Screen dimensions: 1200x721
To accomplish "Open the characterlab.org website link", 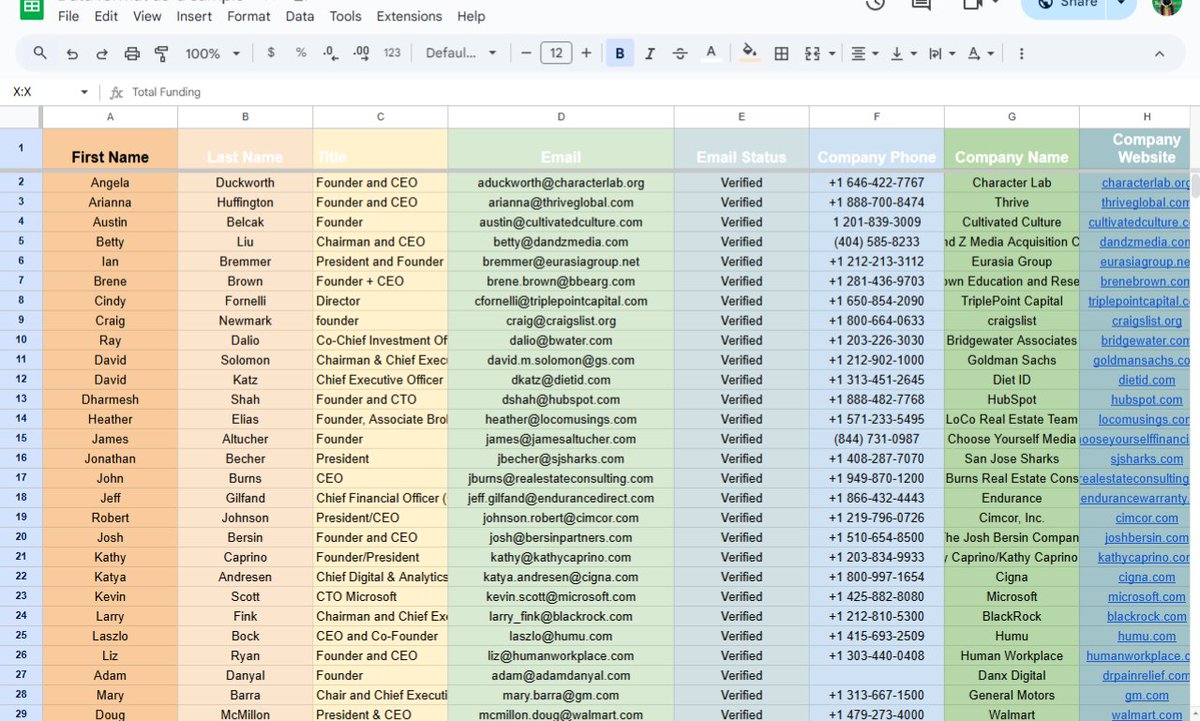I will pos(1145,183).
